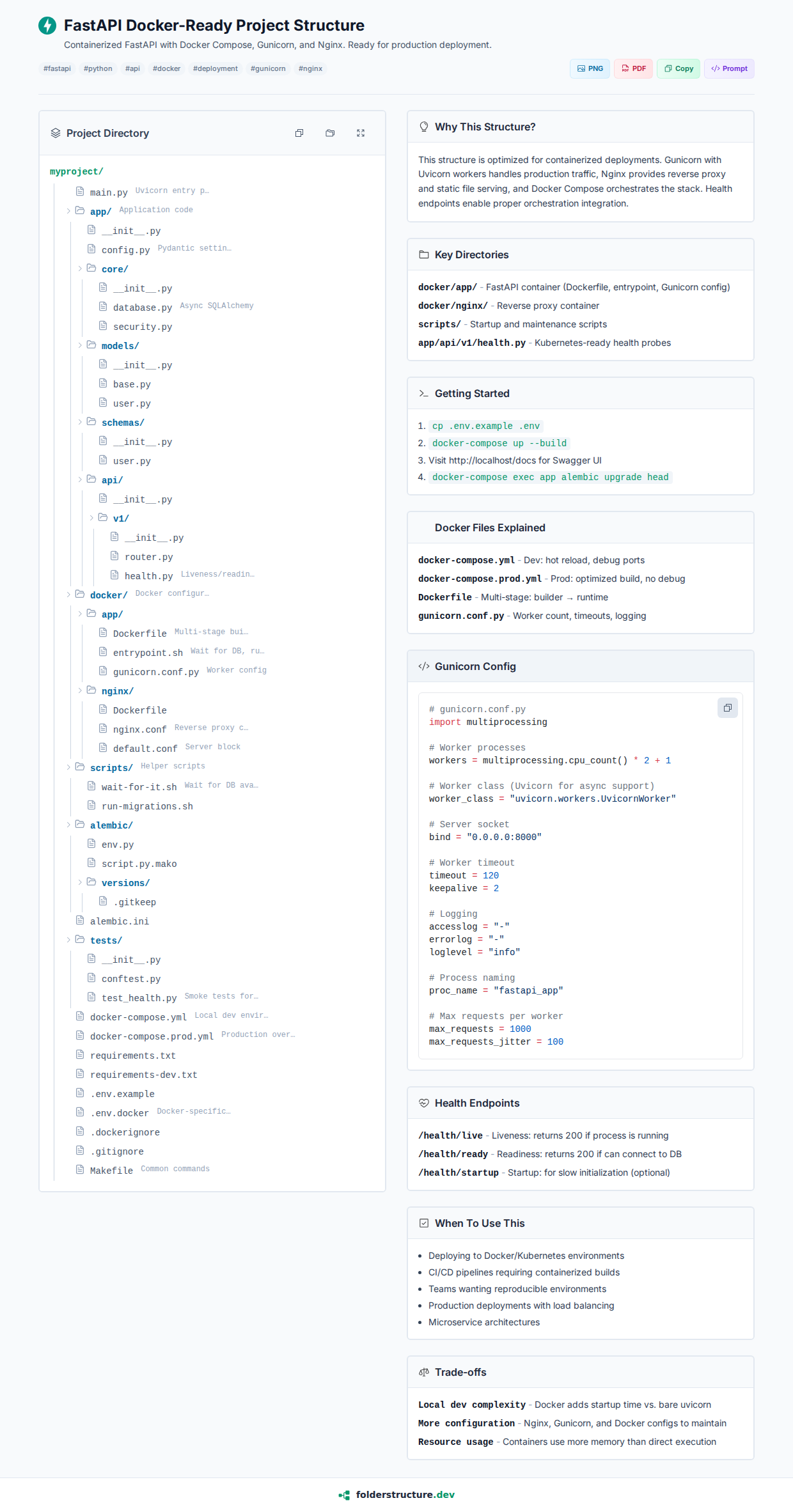The image size is (793, 1512).
Task: Toggle the tests/ folder chevron
Action: tap(68, 940)
